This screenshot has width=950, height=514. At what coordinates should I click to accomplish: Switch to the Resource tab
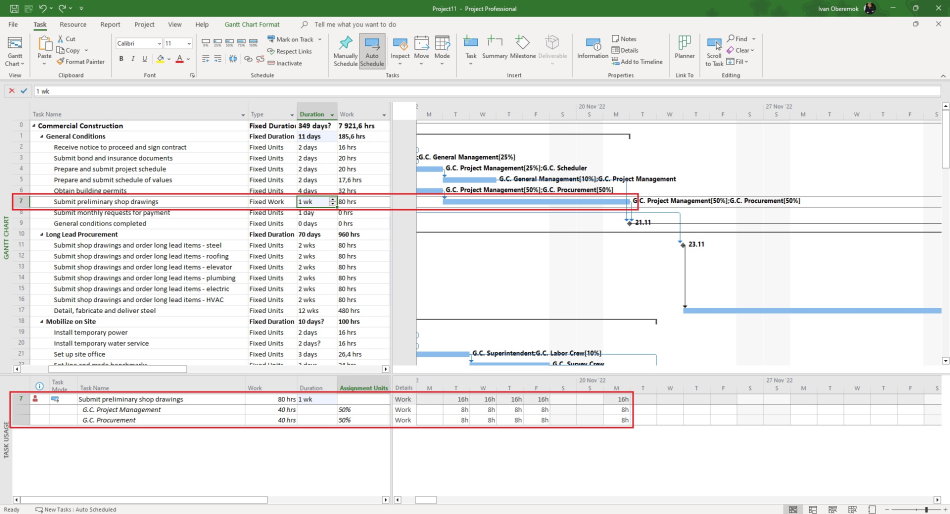click(x=73, y=25)
